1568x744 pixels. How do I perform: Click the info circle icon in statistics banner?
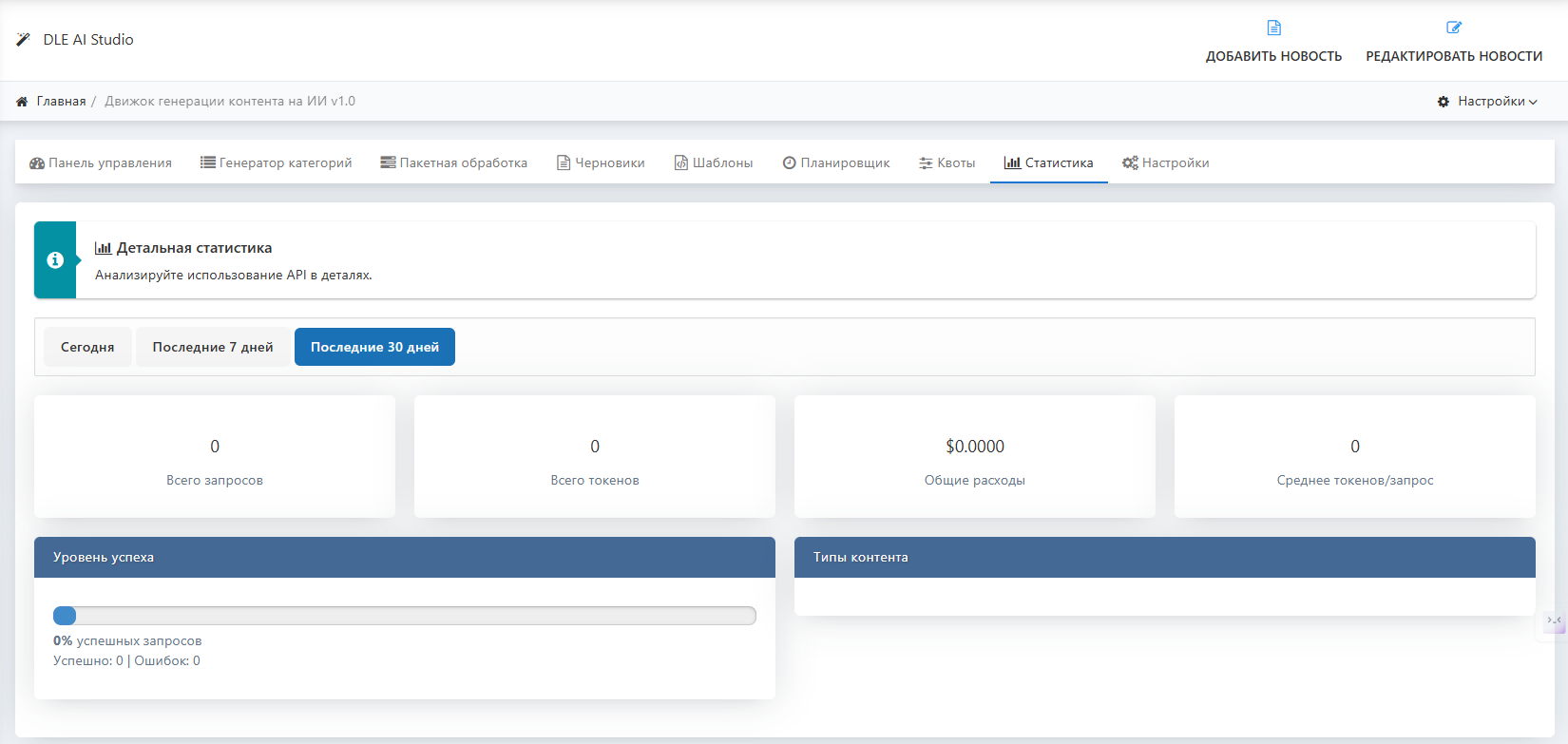click(55, 260)
